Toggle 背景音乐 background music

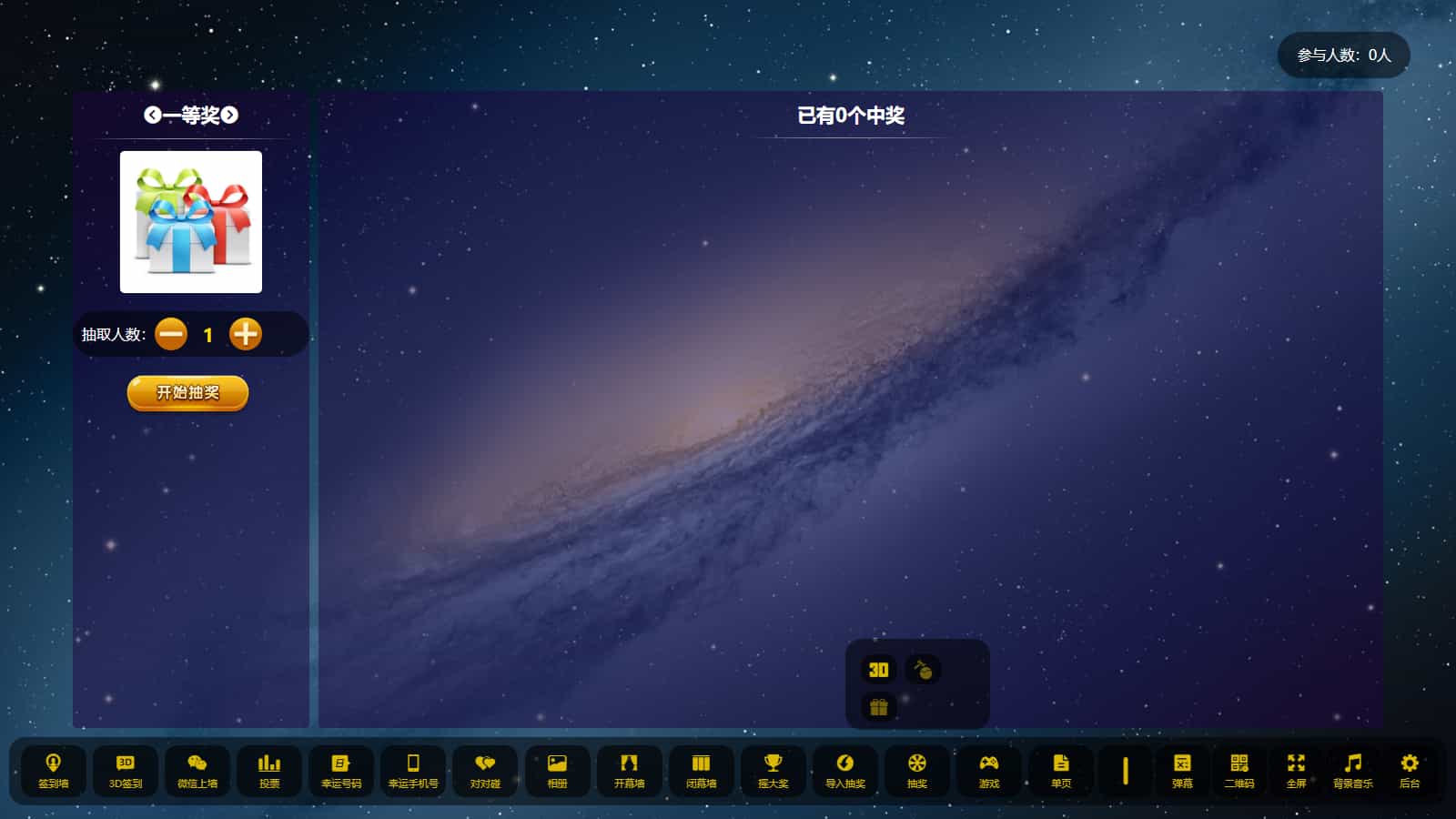(1352, 770)
